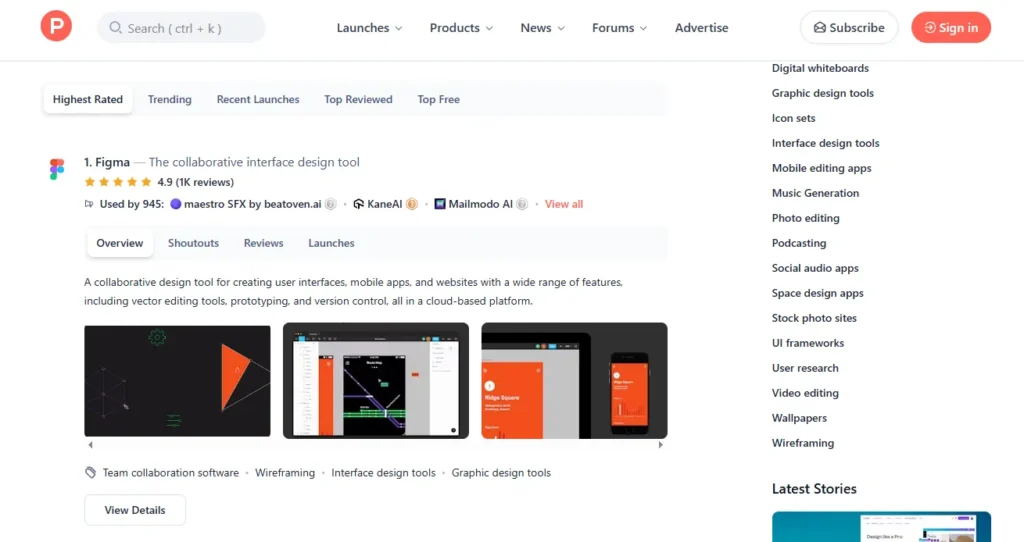Open Wallpapers category
This screenshot has height=542, width=1024.
coord(799,418)
